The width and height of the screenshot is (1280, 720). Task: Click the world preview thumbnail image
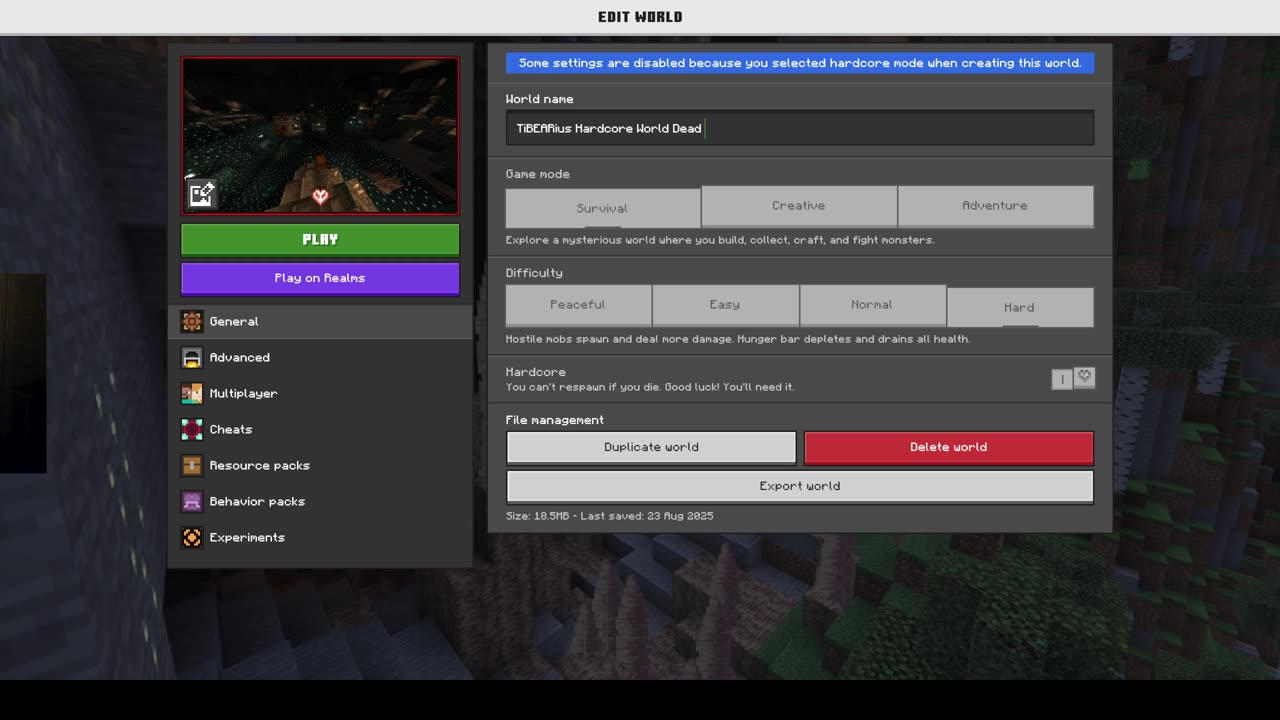point(320,136)
